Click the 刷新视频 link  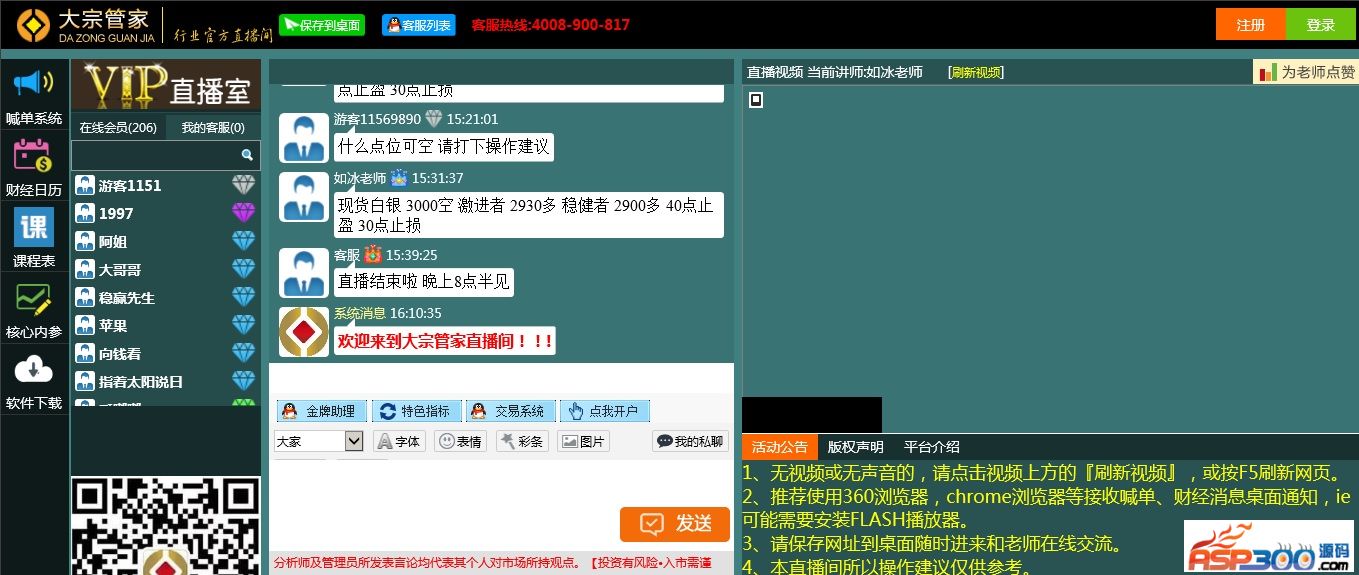pyautogui.click(x=976, y=72)
